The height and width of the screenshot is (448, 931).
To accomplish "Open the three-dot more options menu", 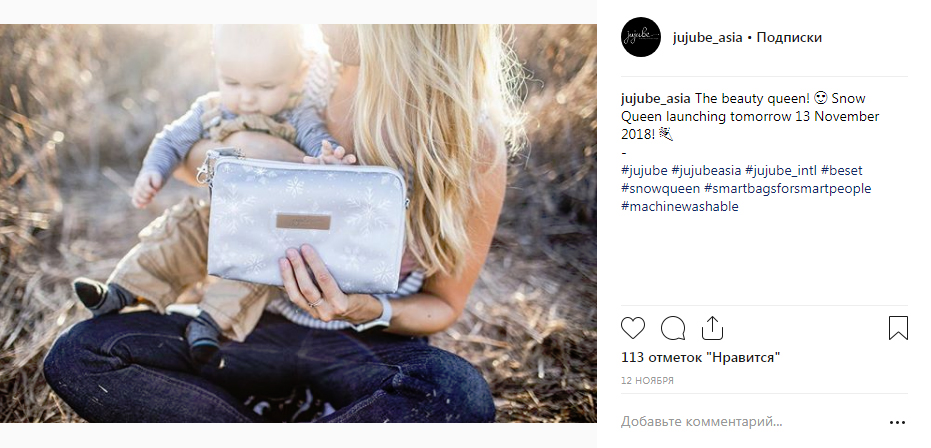I will point(898,422).
